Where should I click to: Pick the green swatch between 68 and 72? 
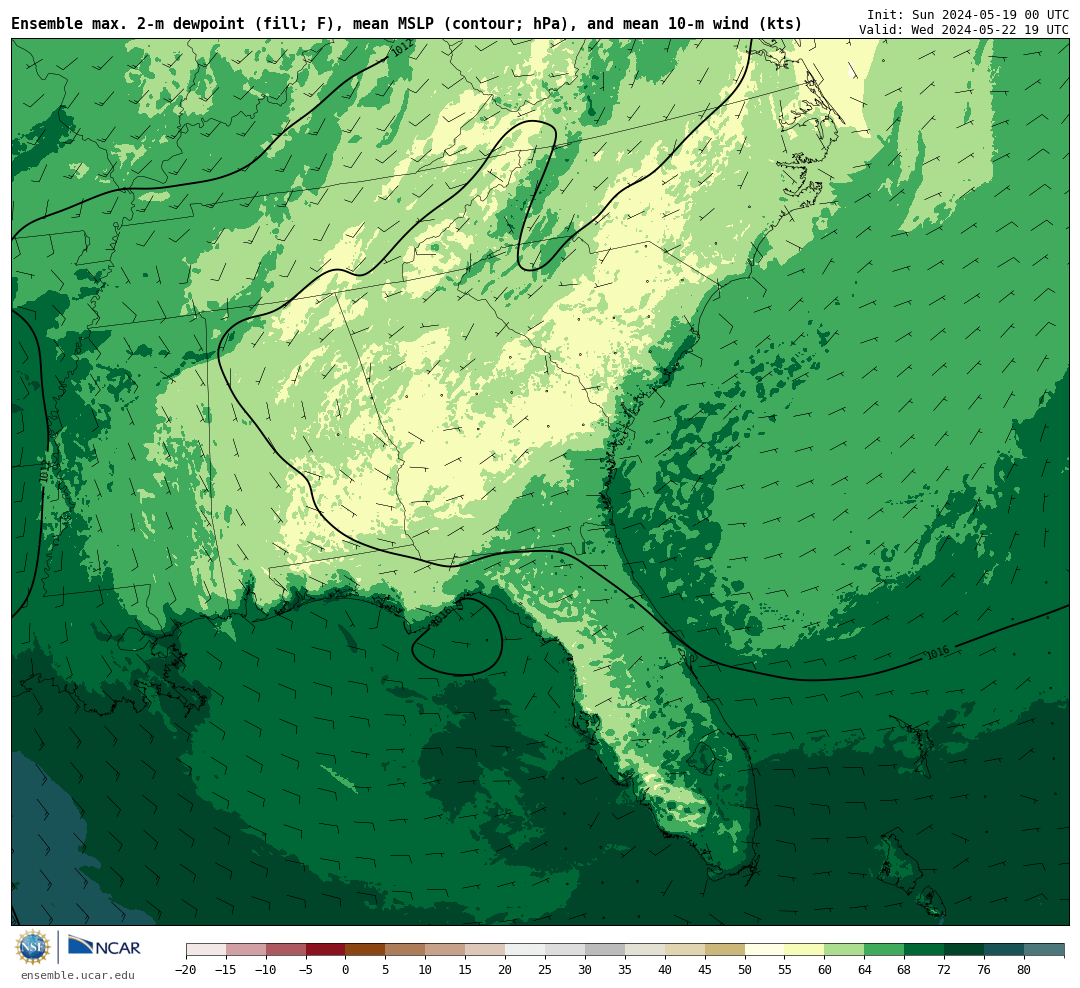coord(925,950)
